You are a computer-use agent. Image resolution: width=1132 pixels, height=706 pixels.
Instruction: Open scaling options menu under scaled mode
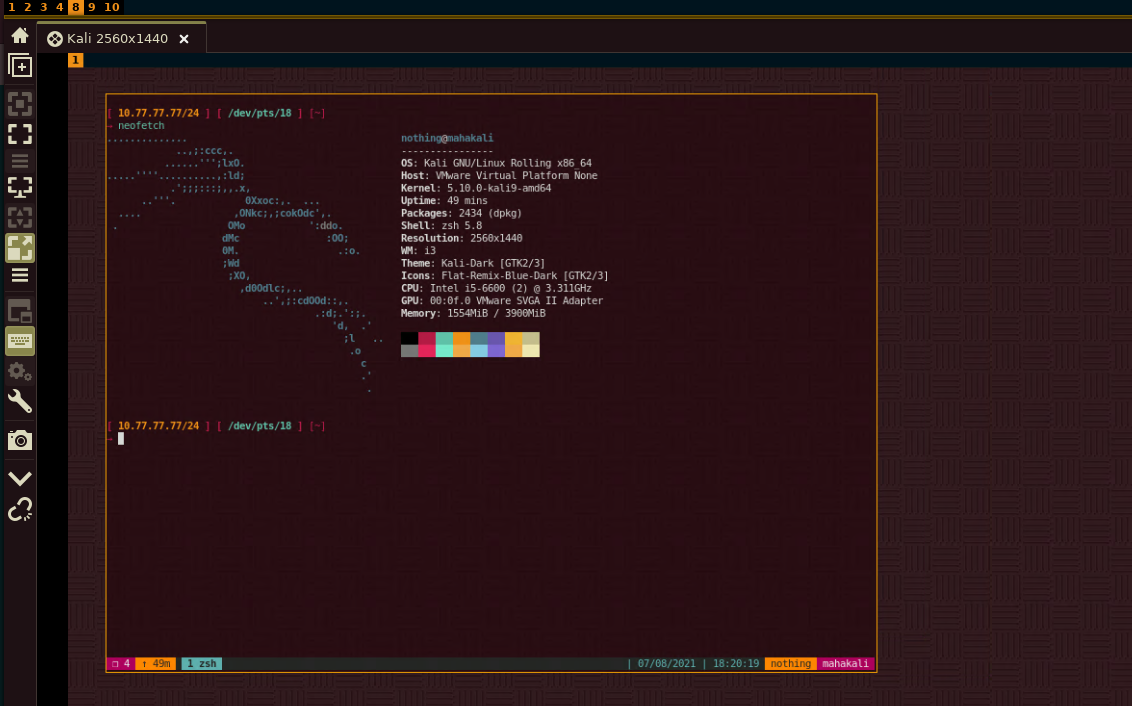[19, 275]
